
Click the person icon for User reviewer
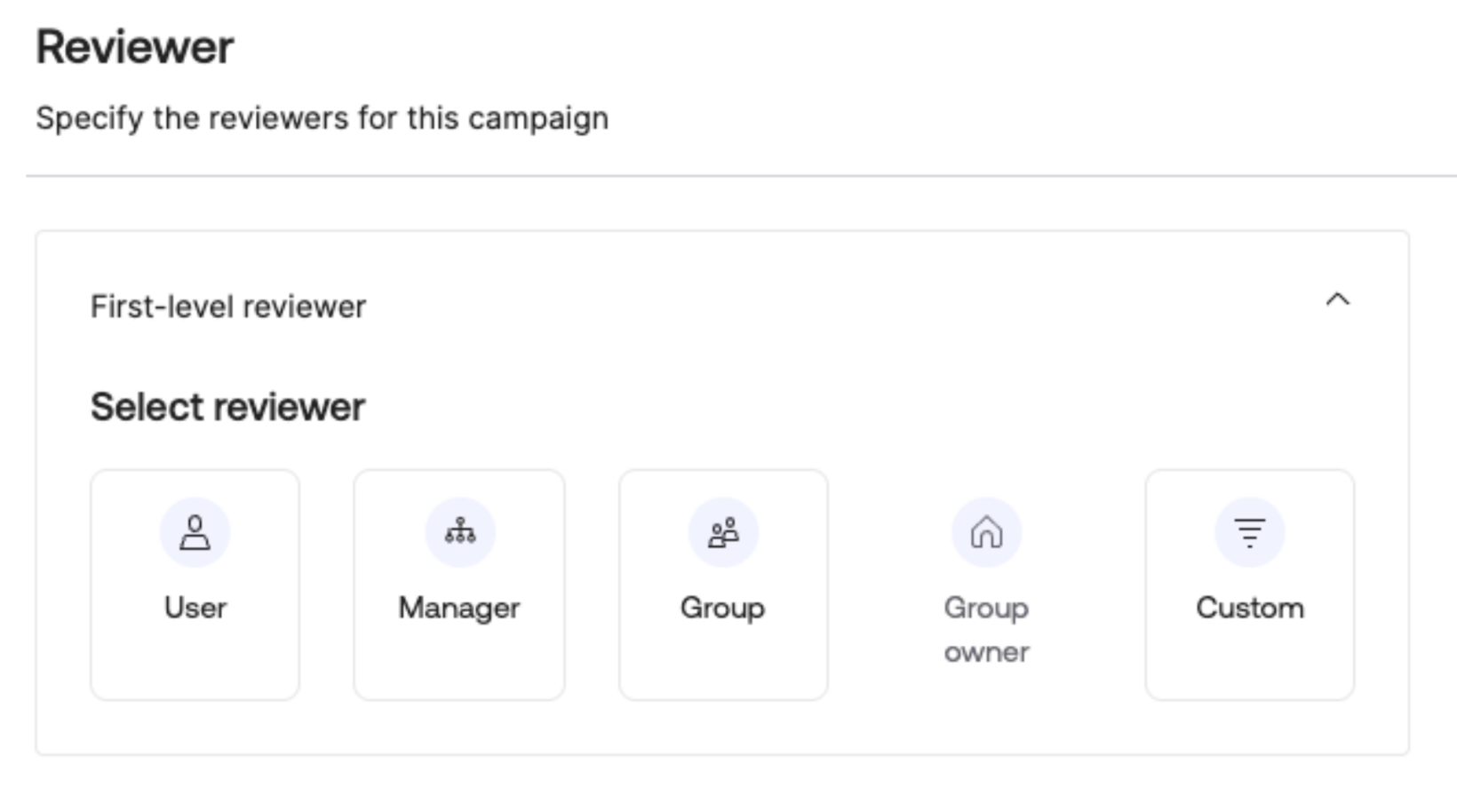point(195,533)
